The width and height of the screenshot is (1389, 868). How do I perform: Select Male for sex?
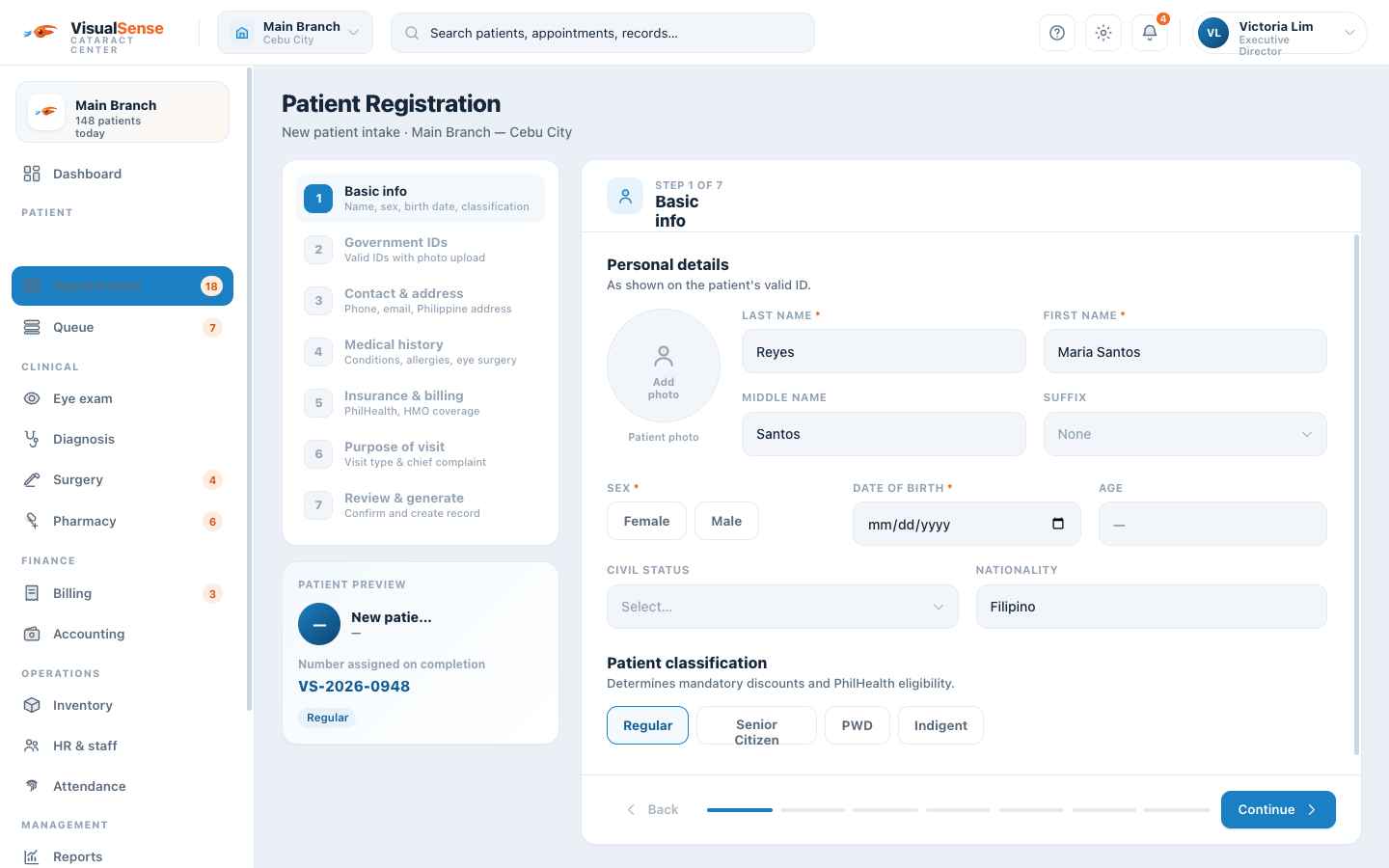[726, 521]
